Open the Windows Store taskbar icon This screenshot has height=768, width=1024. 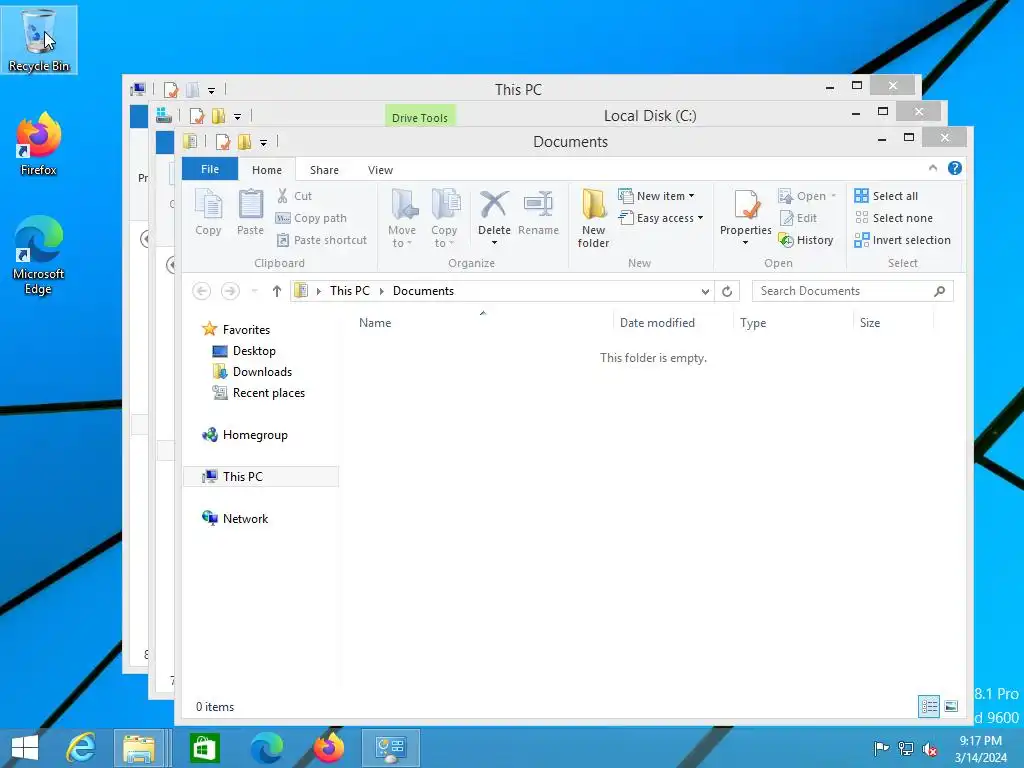point(204,748)
